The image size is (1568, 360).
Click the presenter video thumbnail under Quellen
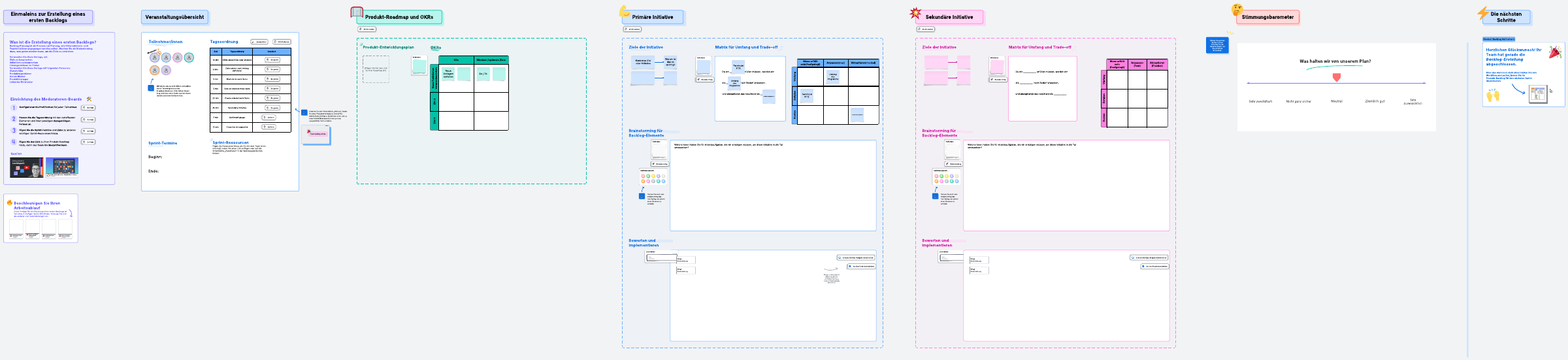click(27, 167)
